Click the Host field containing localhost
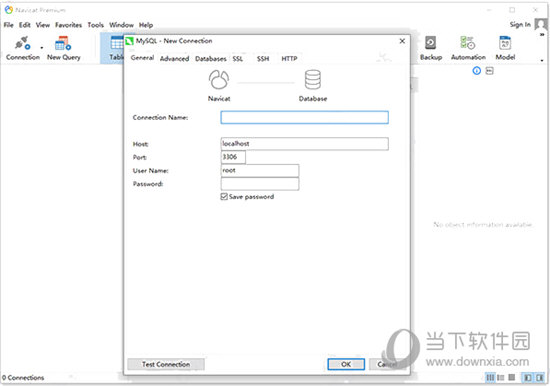This screenshot has height=386, width=550. pos(304,144)
